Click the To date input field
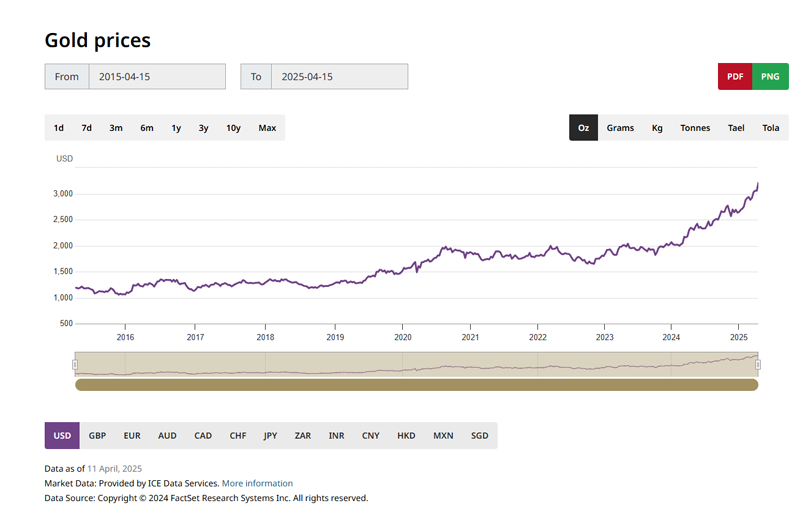 click(x=338, y=76)
